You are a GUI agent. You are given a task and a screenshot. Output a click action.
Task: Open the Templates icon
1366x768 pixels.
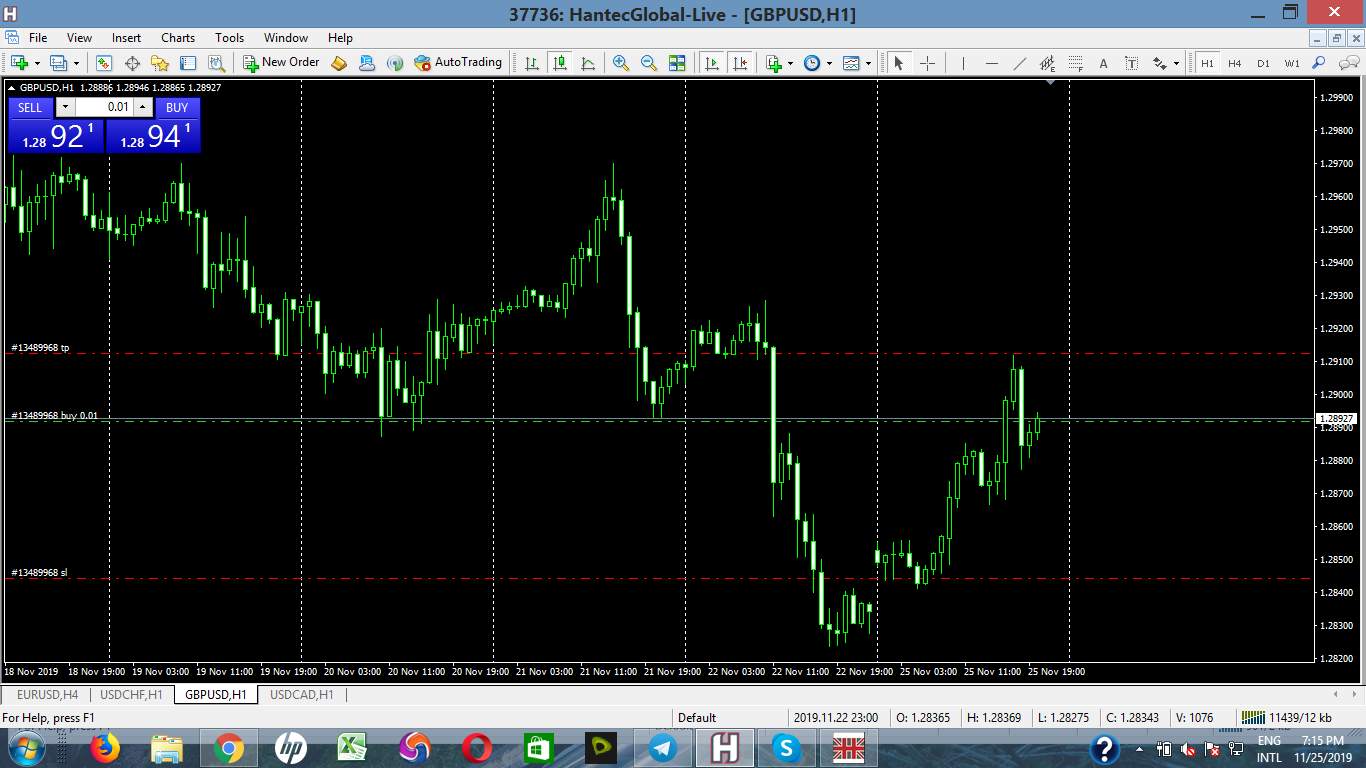point(851,63)
